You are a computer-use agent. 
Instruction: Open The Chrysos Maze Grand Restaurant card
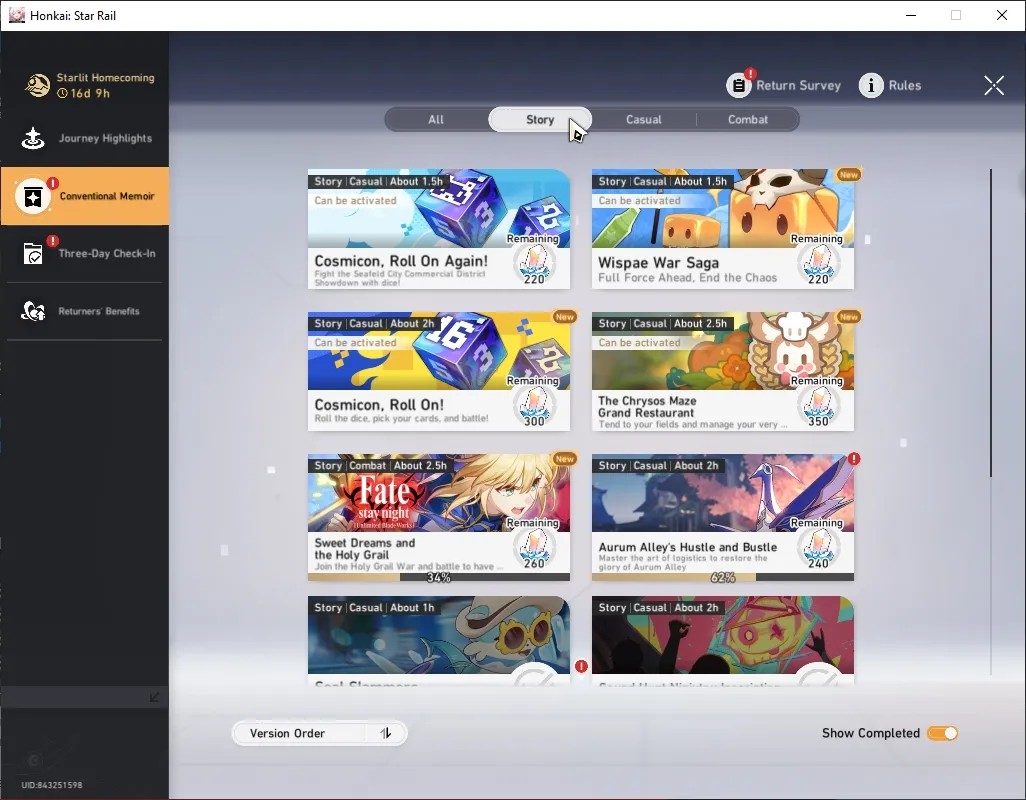click(x=722, y=371)
